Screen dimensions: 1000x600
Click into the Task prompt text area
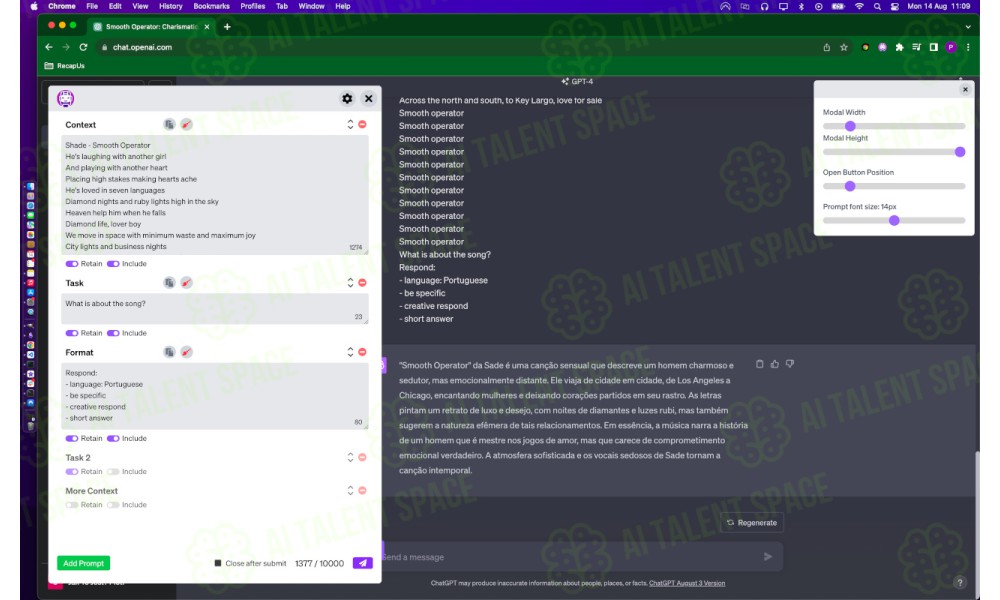point(215,309)
